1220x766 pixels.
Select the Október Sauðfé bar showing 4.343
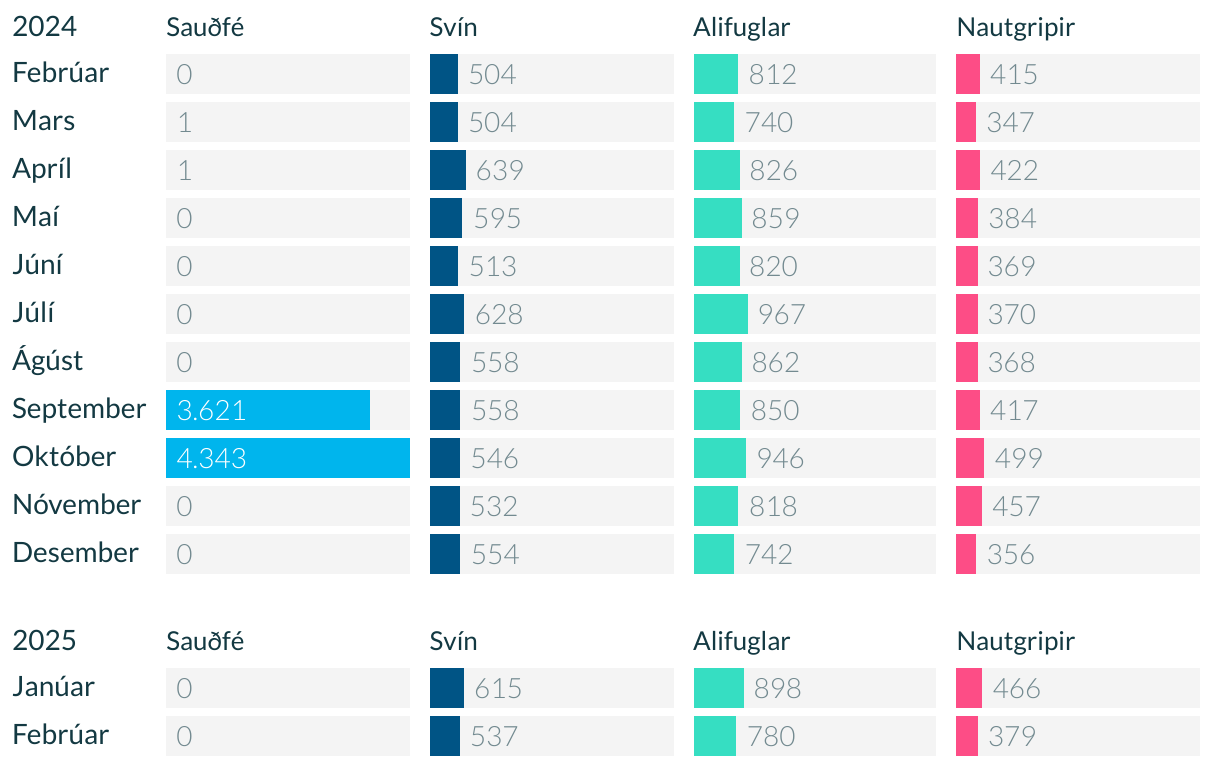pos(288,458)
